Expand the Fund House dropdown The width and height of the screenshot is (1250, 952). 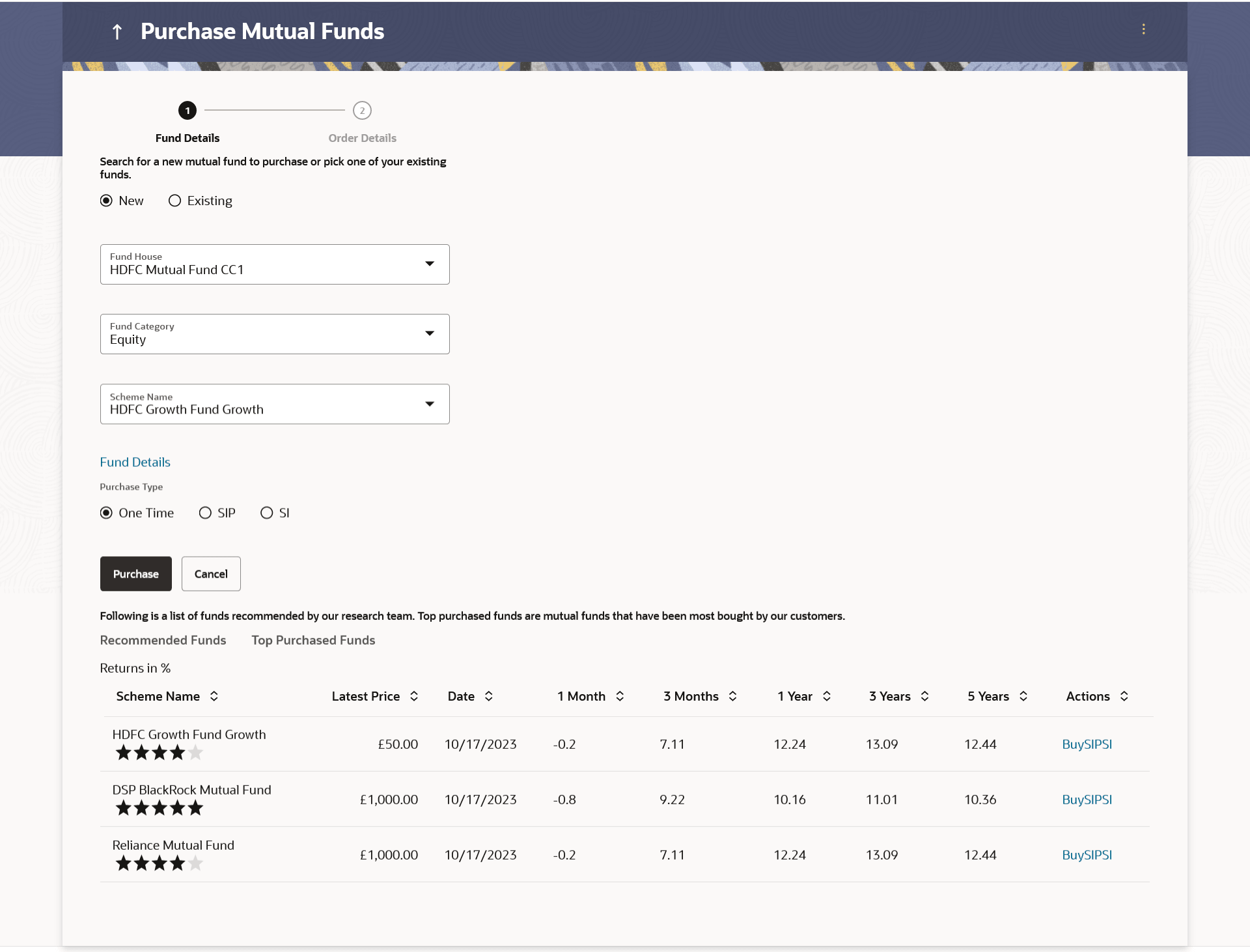429,264
